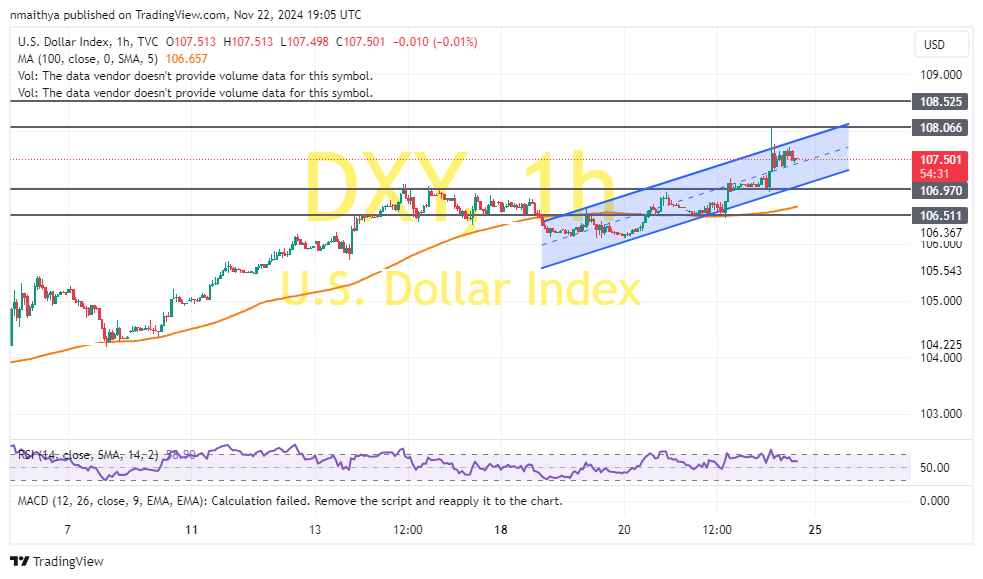Click the MA value 106.657
Viewport: 983px width, 579px height.
(186, 59)
